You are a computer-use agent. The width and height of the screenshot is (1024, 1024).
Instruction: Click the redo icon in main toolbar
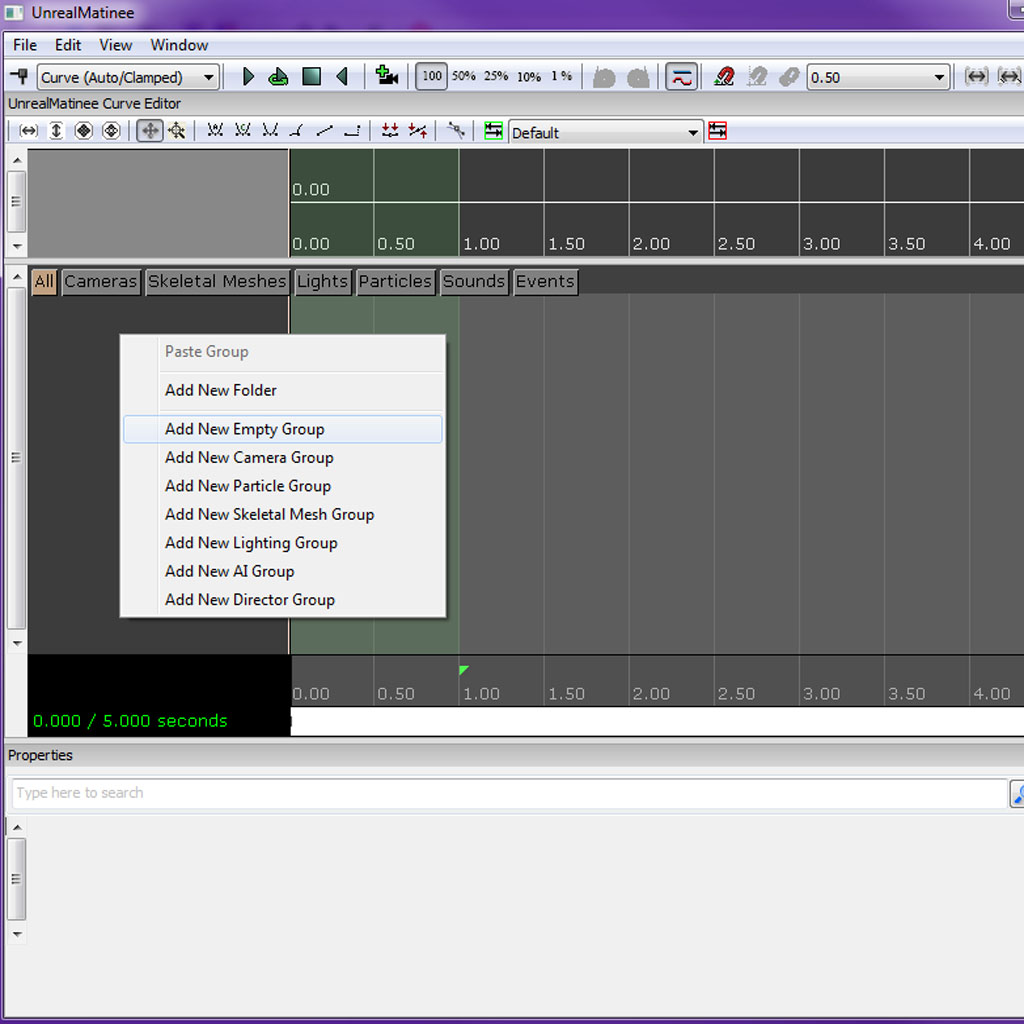click(638, 77)
